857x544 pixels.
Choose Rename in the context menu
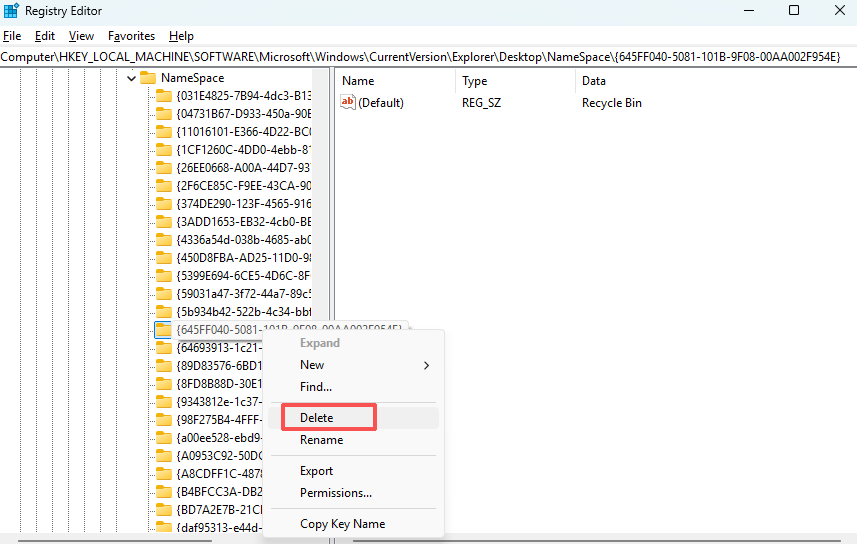[x=321, y=440]
